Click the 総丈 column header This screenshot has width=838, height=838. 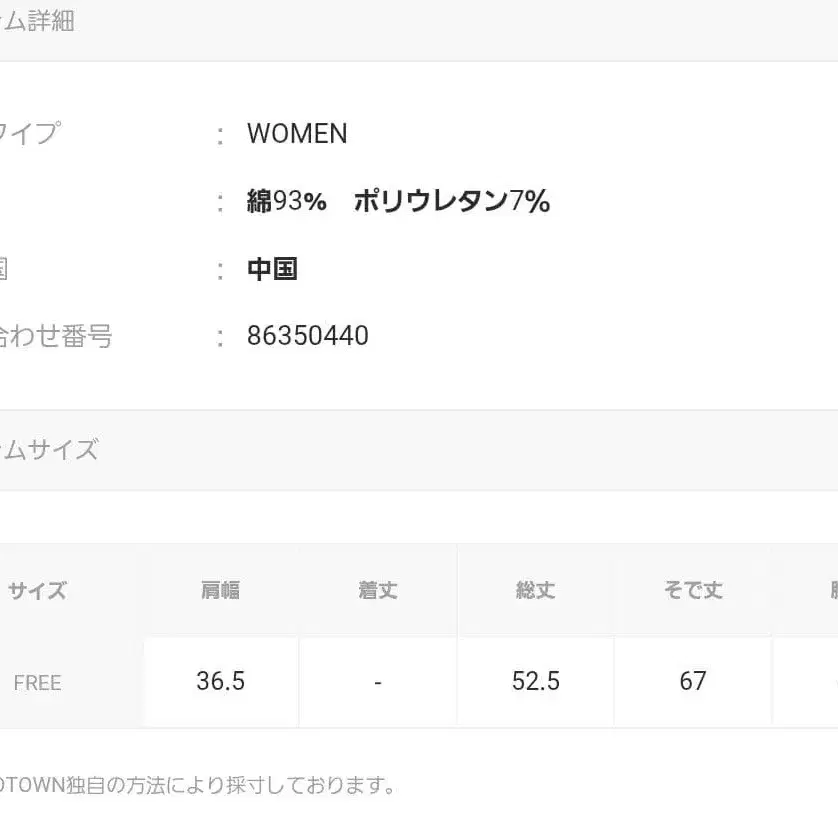coord(535,590)
